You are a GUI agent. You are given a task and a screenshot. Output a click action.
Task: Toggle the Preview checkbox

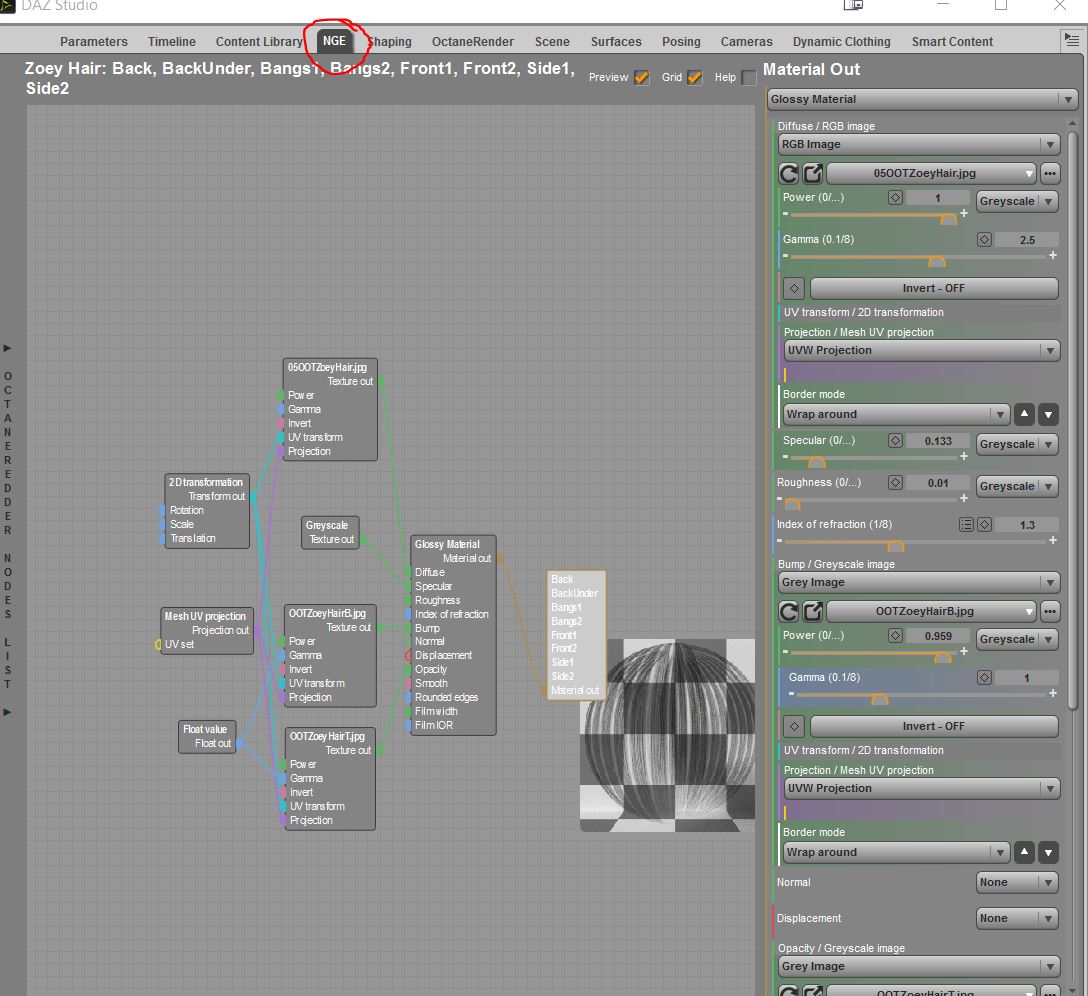click(642, 77)
